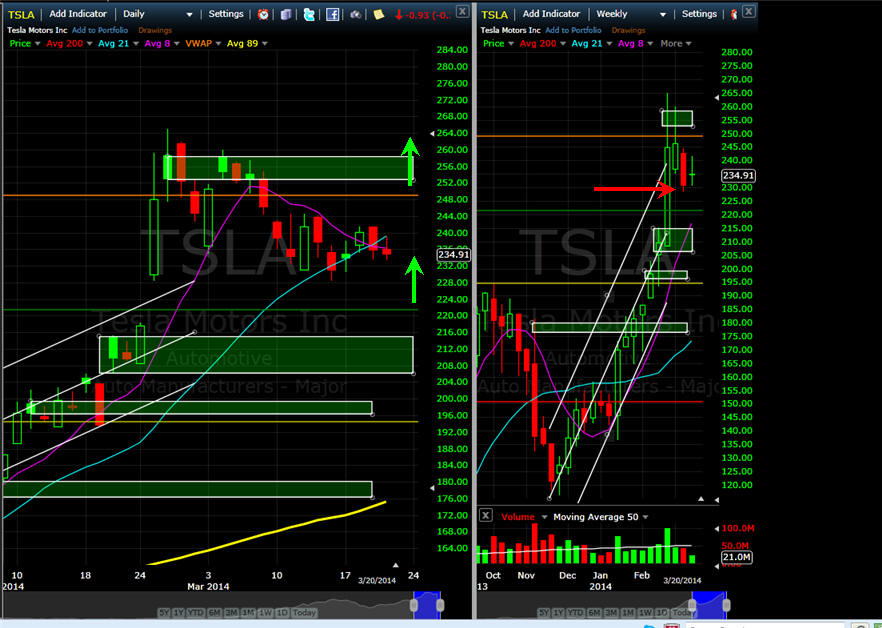Click alarm clock icon in Weekly chart toolbar
This screenshot has width=882, height=628.
coord(734,14)
